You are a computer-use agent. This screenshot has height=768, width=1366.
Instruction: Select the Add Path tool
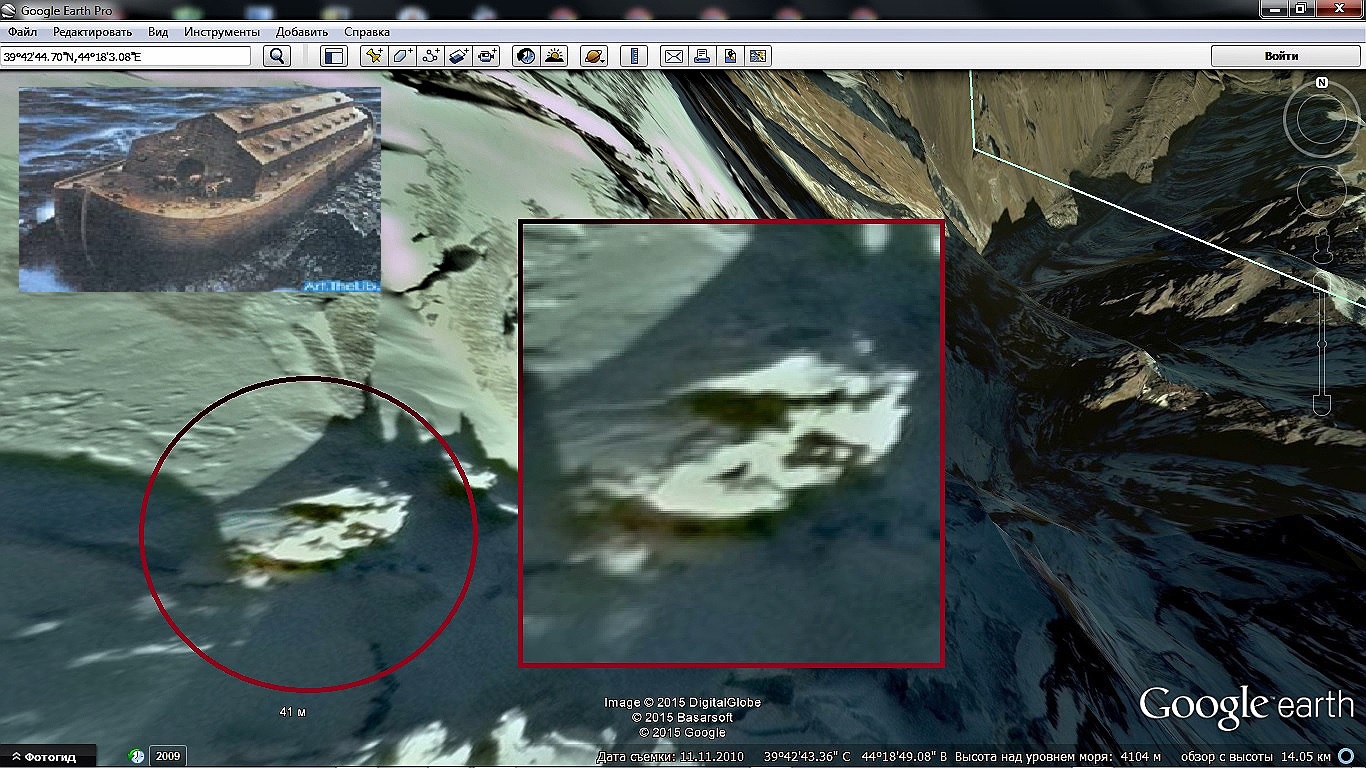(x=430, y=56)
